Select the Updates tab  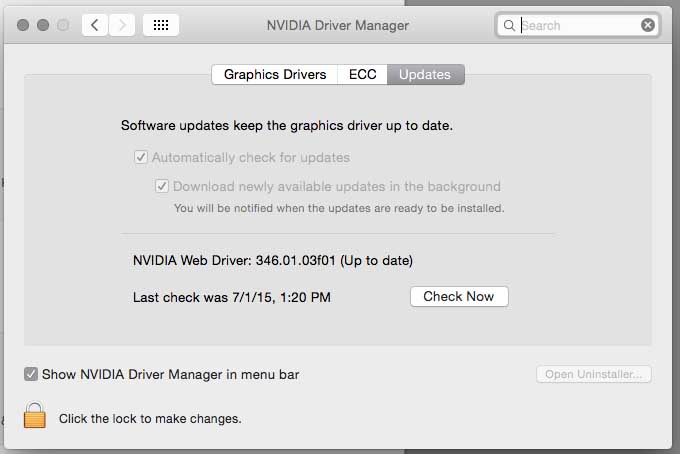[425, 74]
